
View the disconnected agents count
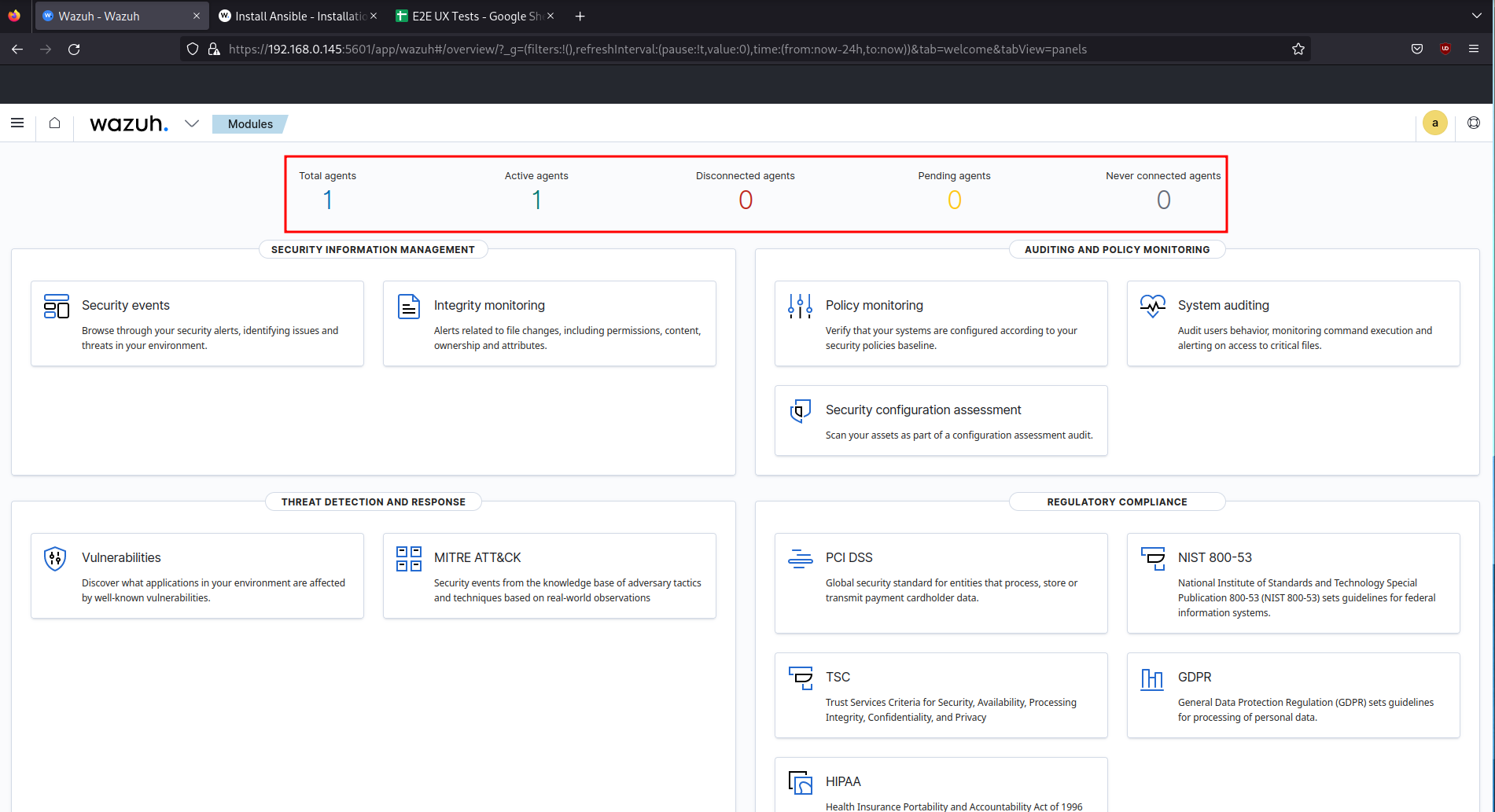click(x=746, y=200)
